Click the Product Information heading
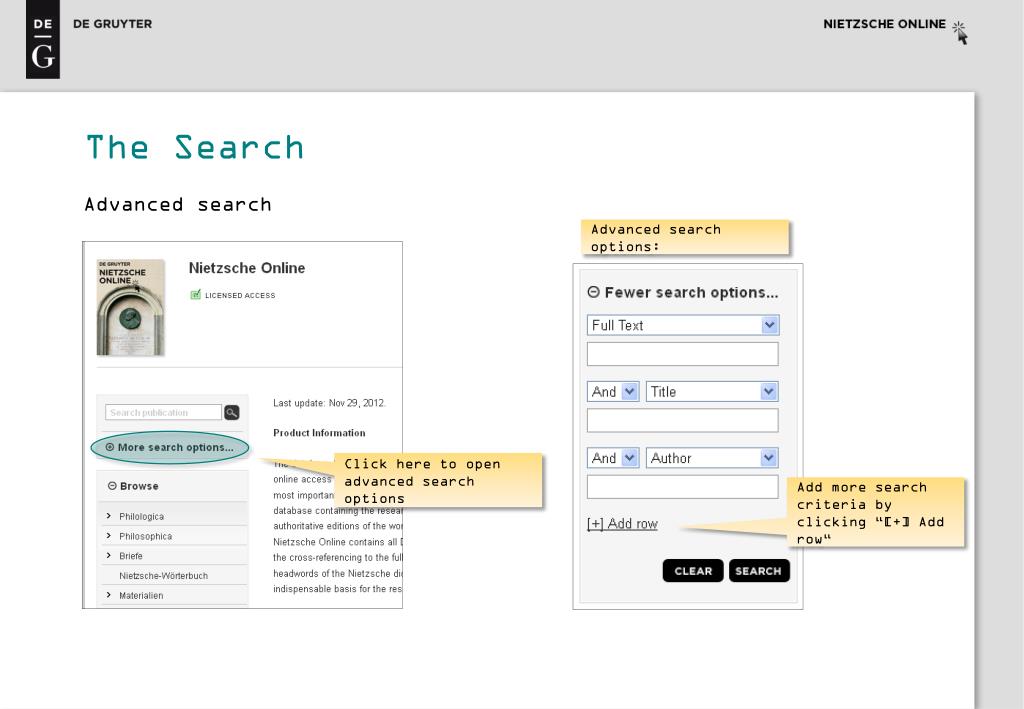 [319, 433]
